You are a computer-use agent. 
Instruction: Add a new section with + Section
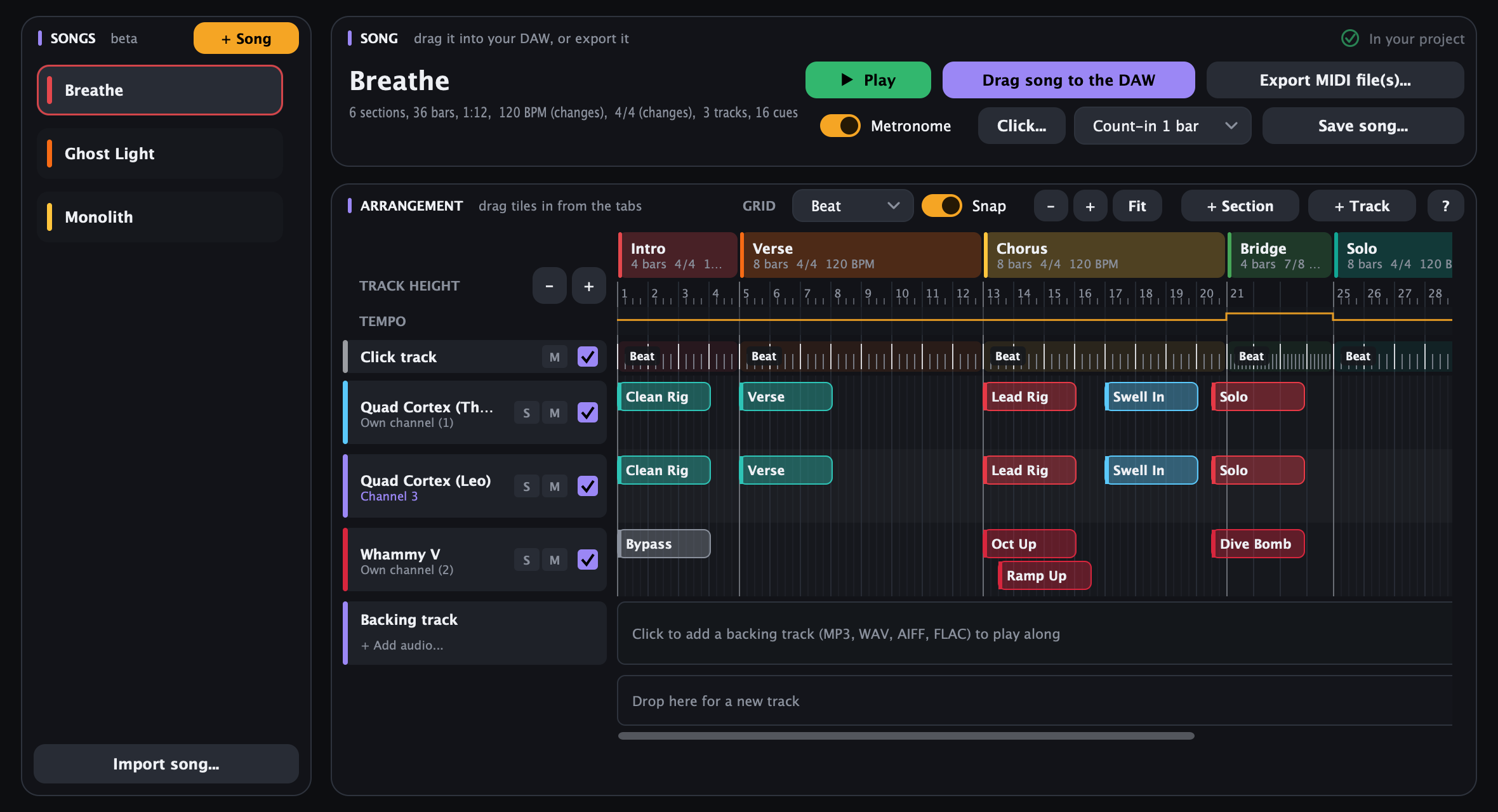(x=1240, y=206)
